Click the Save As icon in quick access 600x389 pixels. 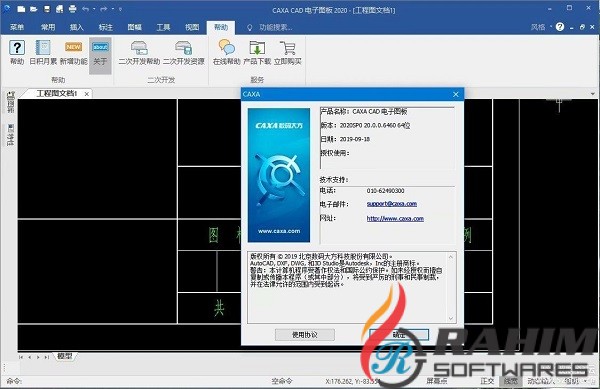pos(59,9)
